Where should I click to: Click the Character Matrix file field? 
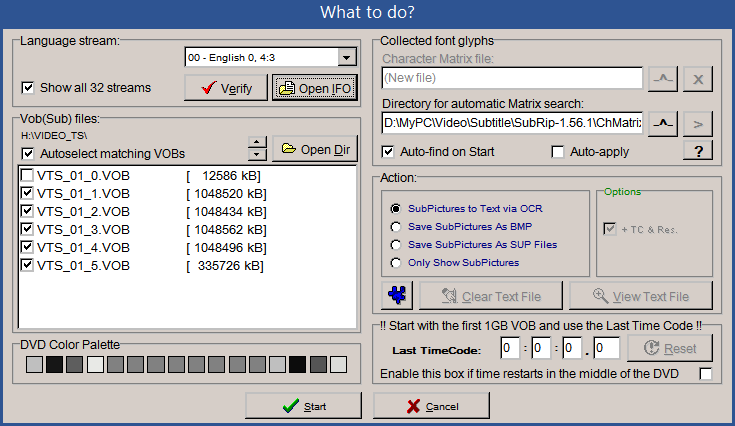pos(512,78)
